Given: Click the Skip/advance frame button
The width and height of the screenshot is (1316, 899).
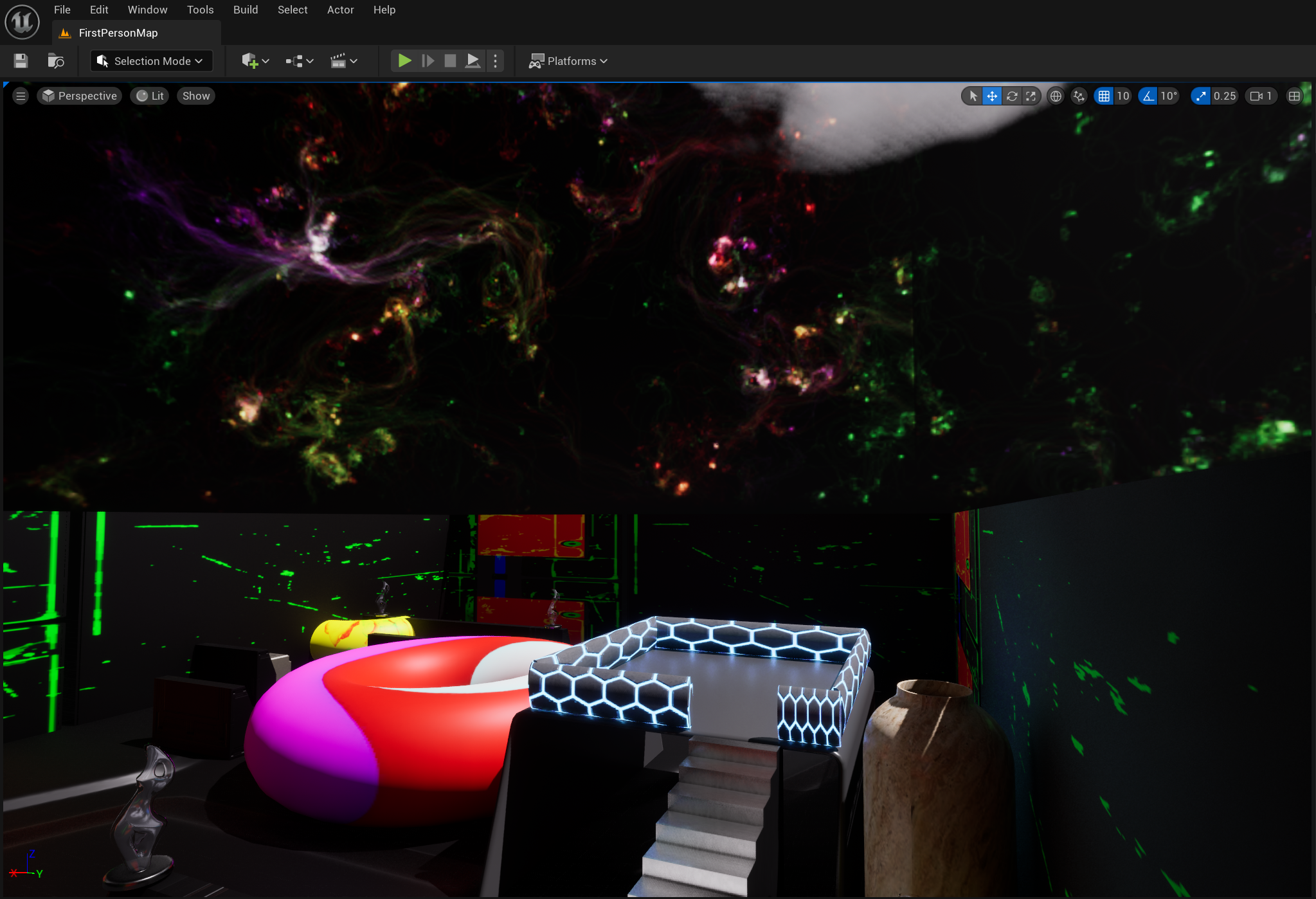Looking at the screenshot, I should (428, 61).
